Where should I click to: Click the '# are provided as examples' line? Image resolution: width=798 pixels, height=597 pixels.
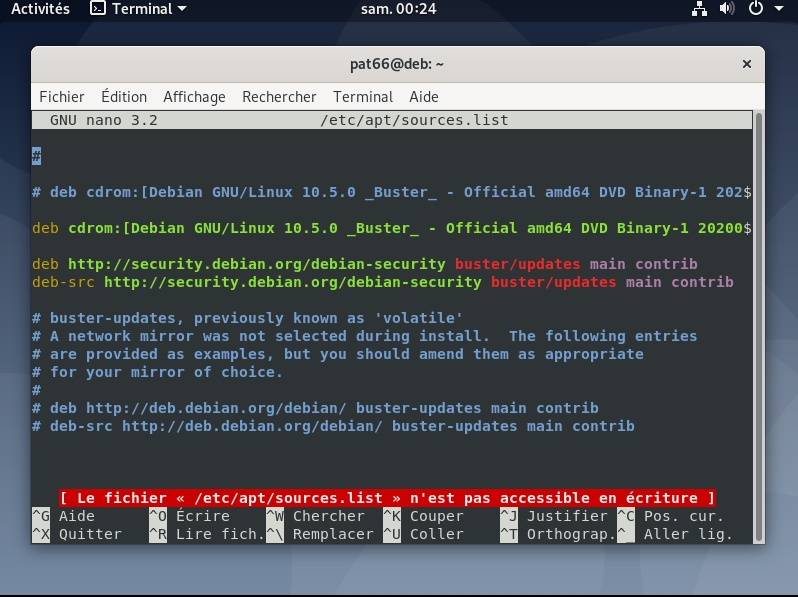337,354
